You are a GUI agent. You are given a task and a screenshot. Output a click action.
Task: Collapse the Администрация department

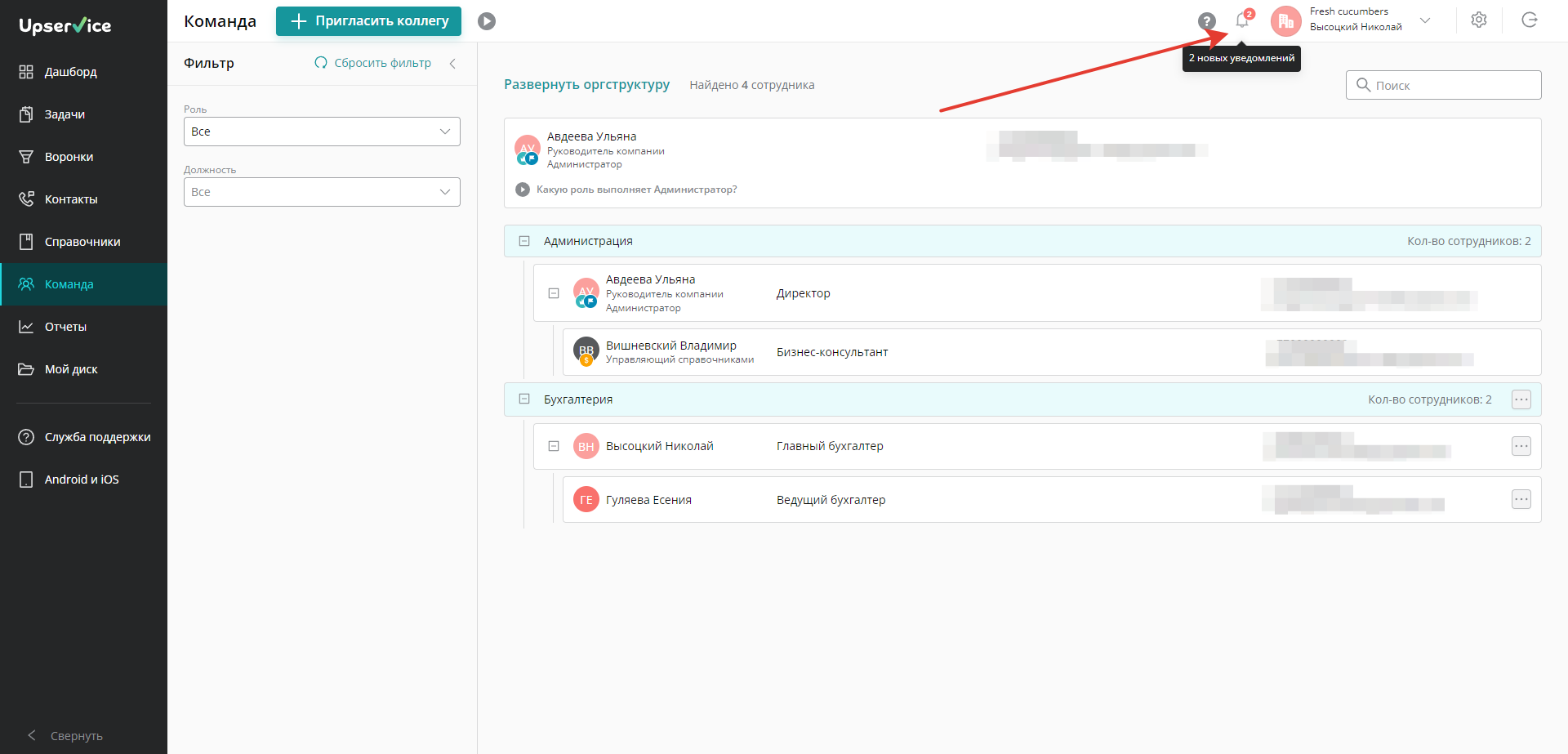point(524,241)
